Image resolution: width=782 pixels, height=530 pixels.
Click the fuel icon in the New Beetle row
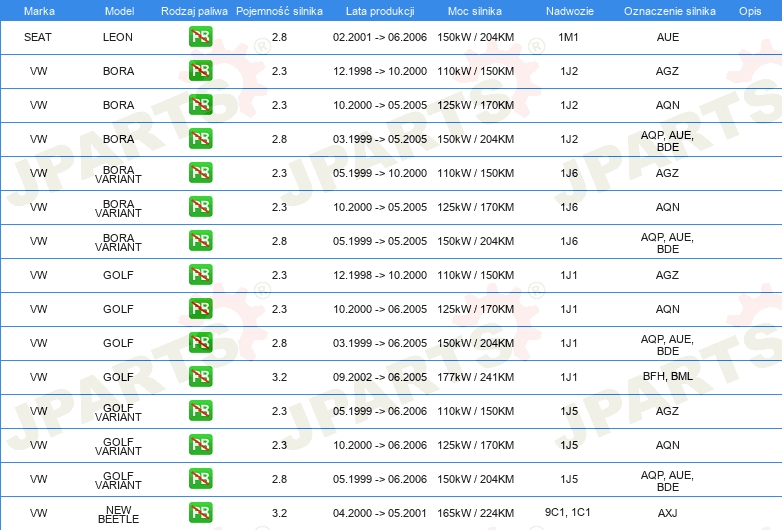click(200, 513)
